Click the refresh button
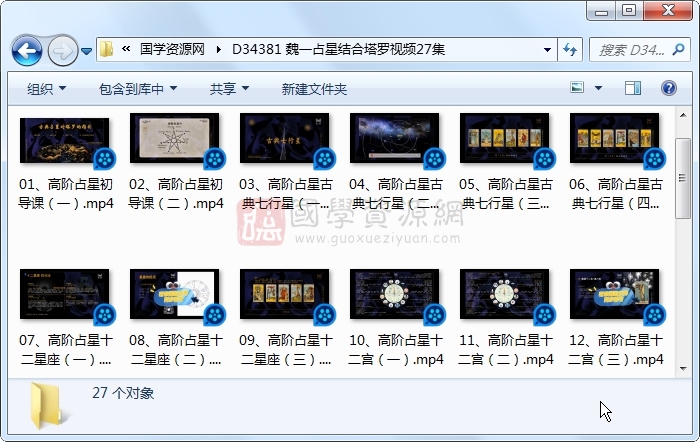Image resolution: width=700 pixels, height=442 pixels. pos(570,49)
